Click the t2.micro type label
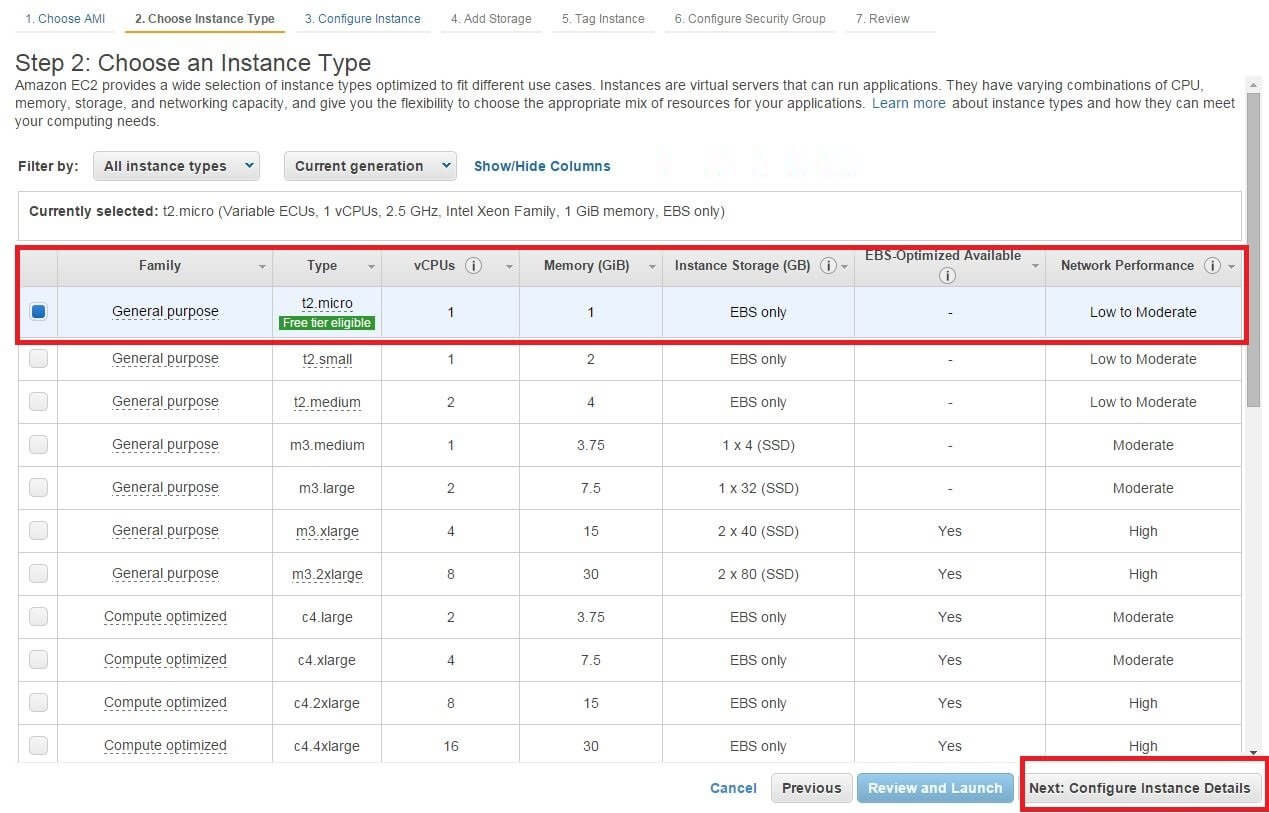 pyautogui.click(x=327, y=303)
